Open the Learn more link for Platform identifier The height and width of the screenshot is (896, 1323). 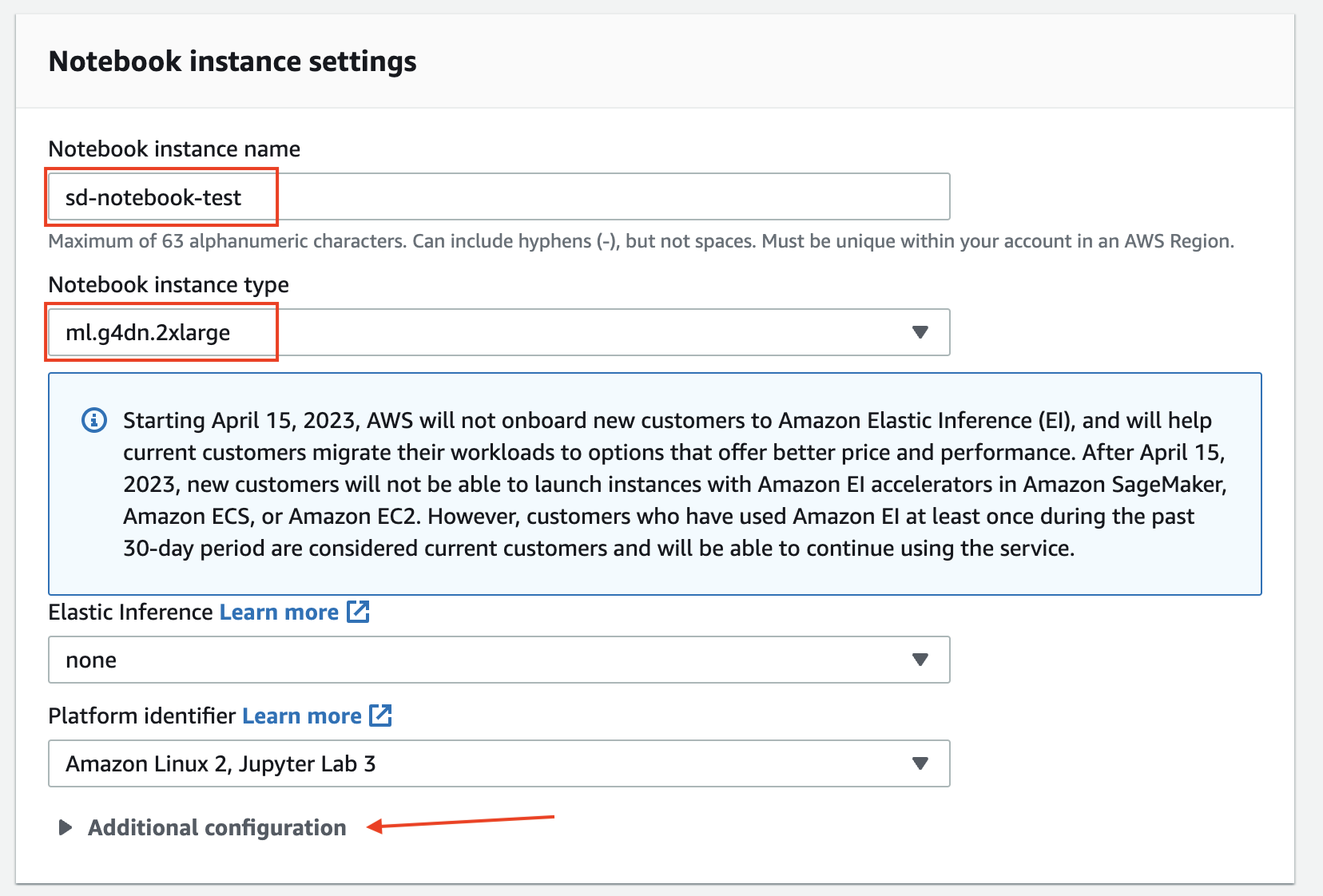(x=301, y=715)
